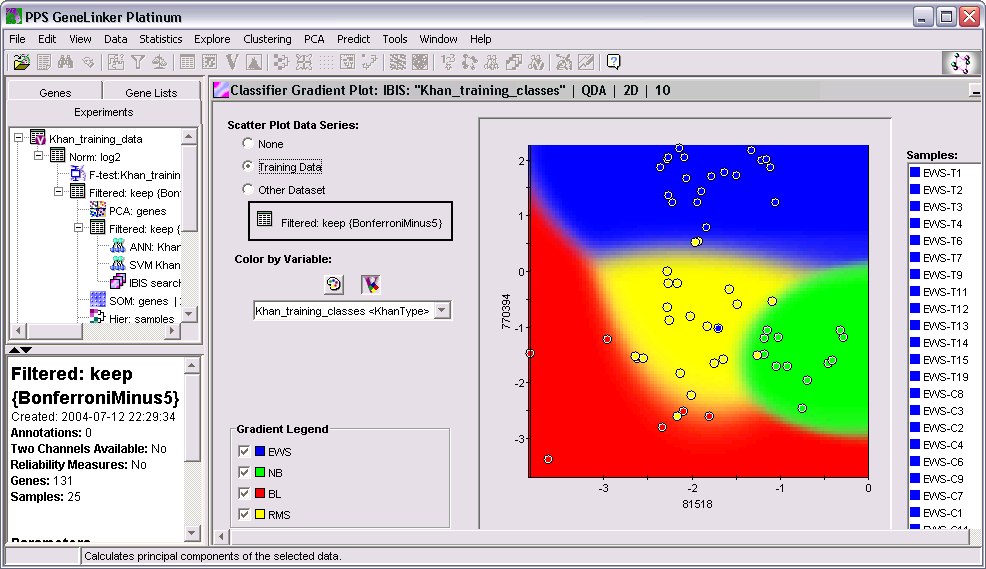The image size is (986, 569).
Task: Click the stacked windows toolbar icon
Action: (514, 62)
